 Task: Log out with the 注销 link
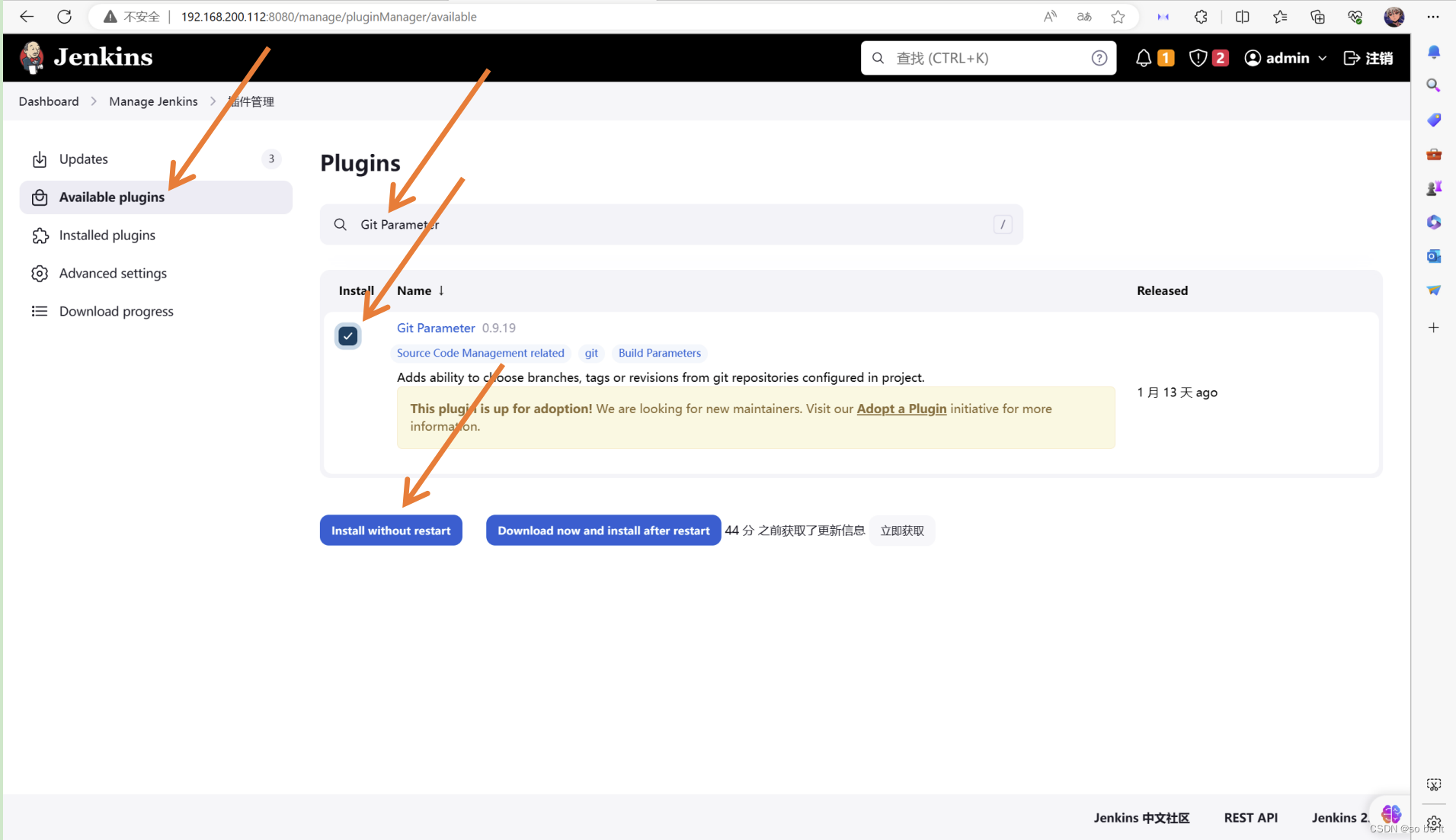(1368, 58)
